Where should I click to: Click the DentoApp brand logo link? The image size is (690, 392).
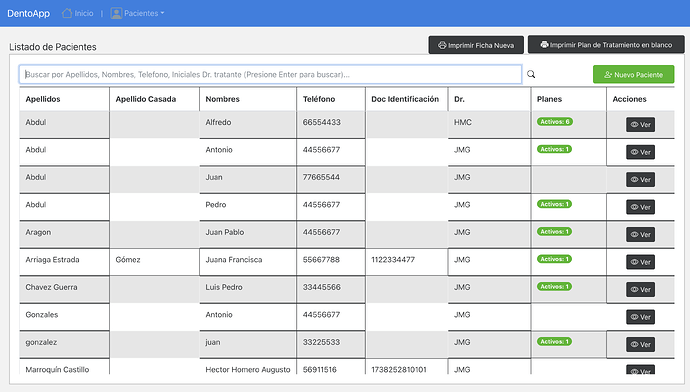coord(29,13)
